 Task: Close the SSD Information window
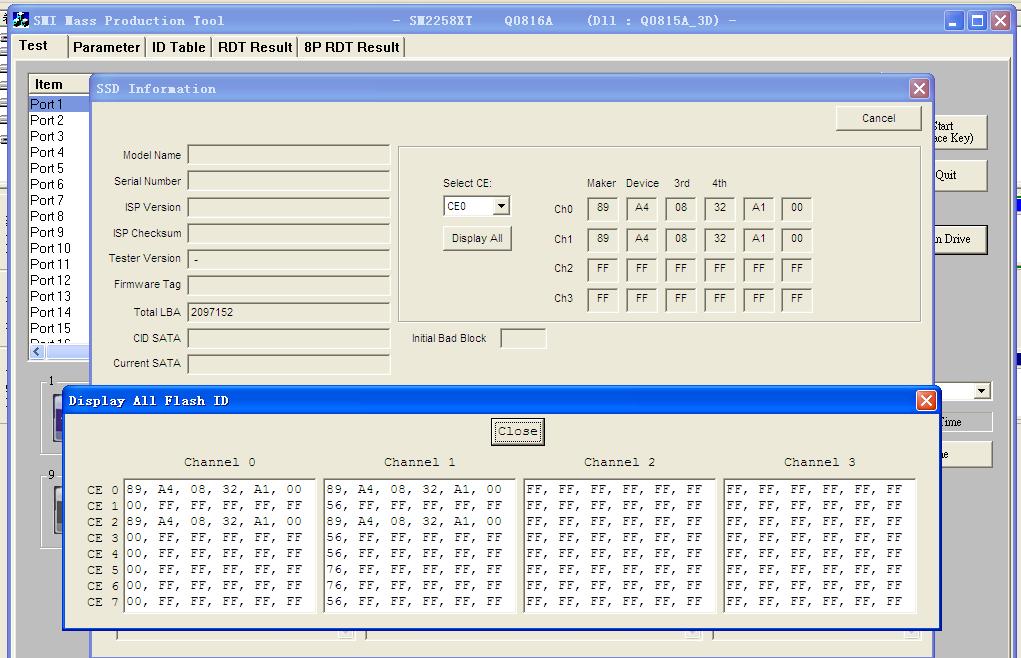tap(919, 89)
